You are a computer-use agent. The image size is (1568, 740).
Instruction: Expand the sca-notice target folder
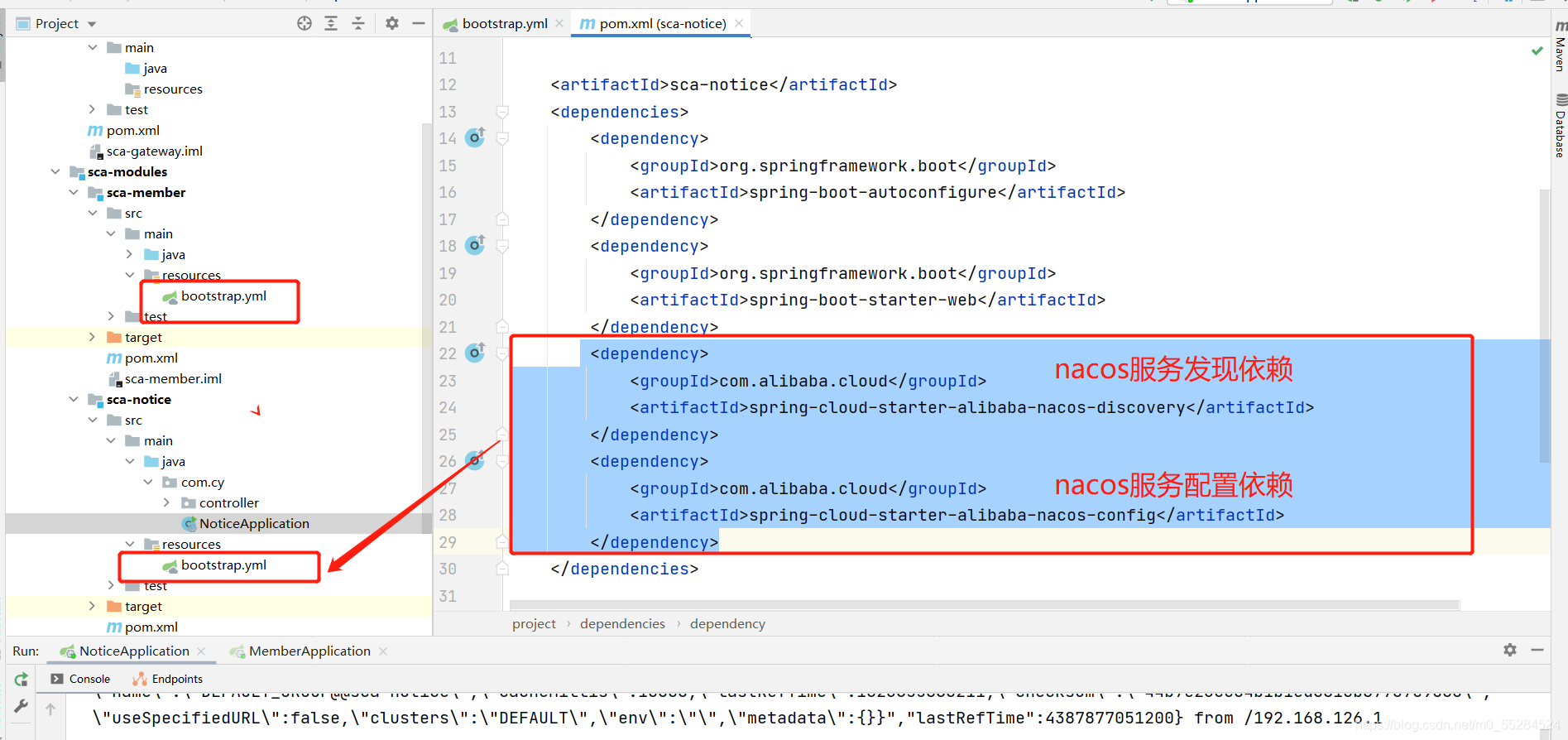pyautogui.click(x=92, y=606)
